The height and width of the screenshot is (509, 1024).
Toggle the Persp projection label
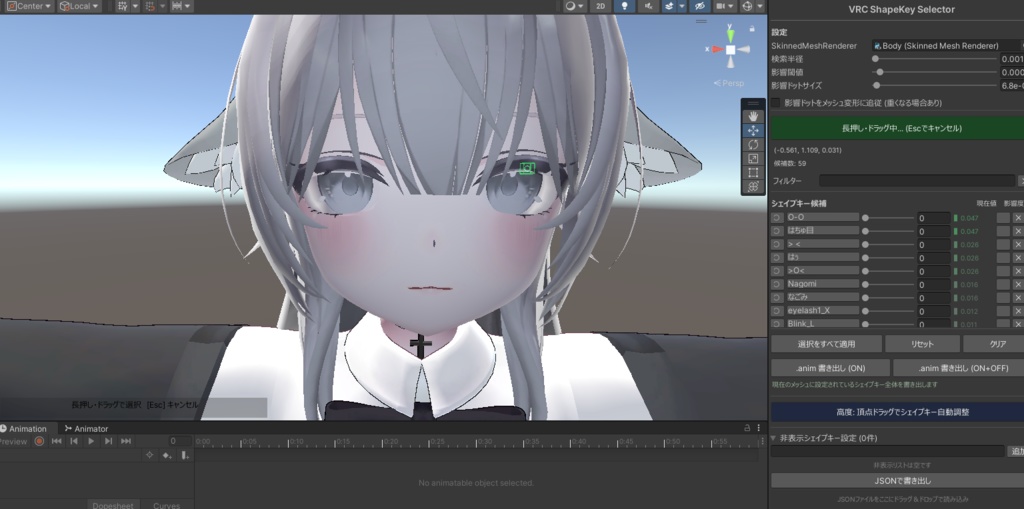(x=729, y=83)
